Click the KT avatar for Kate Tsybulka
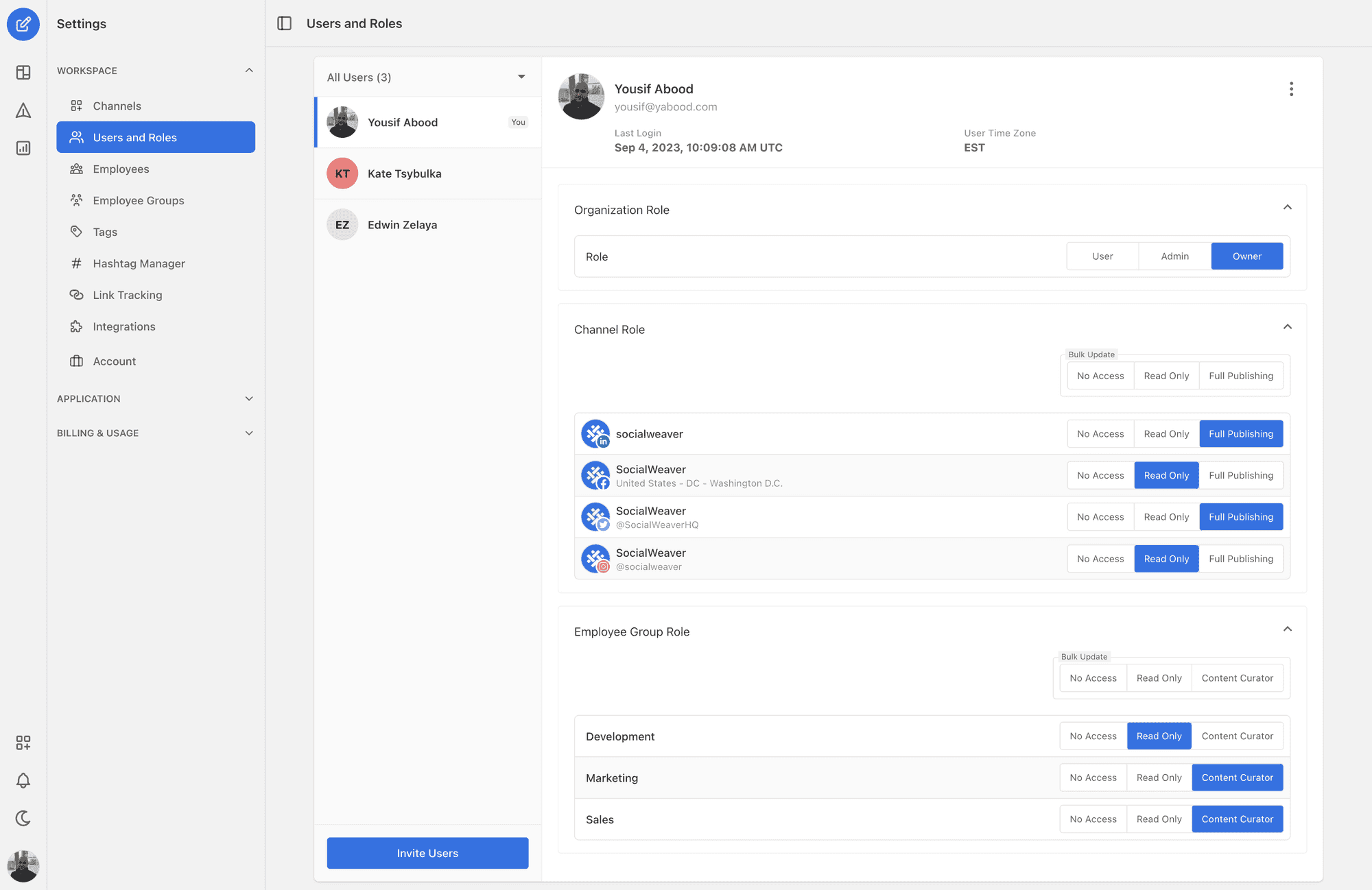 click(x=342, y=173)
